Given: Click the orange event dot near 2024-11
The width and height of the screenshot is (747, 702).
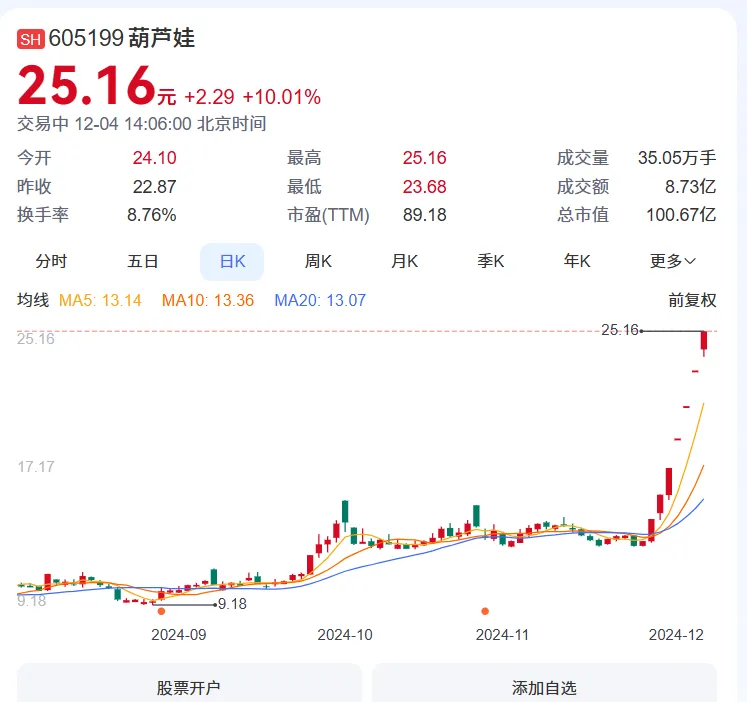Looking at the screenshot, I should point(485,611).
